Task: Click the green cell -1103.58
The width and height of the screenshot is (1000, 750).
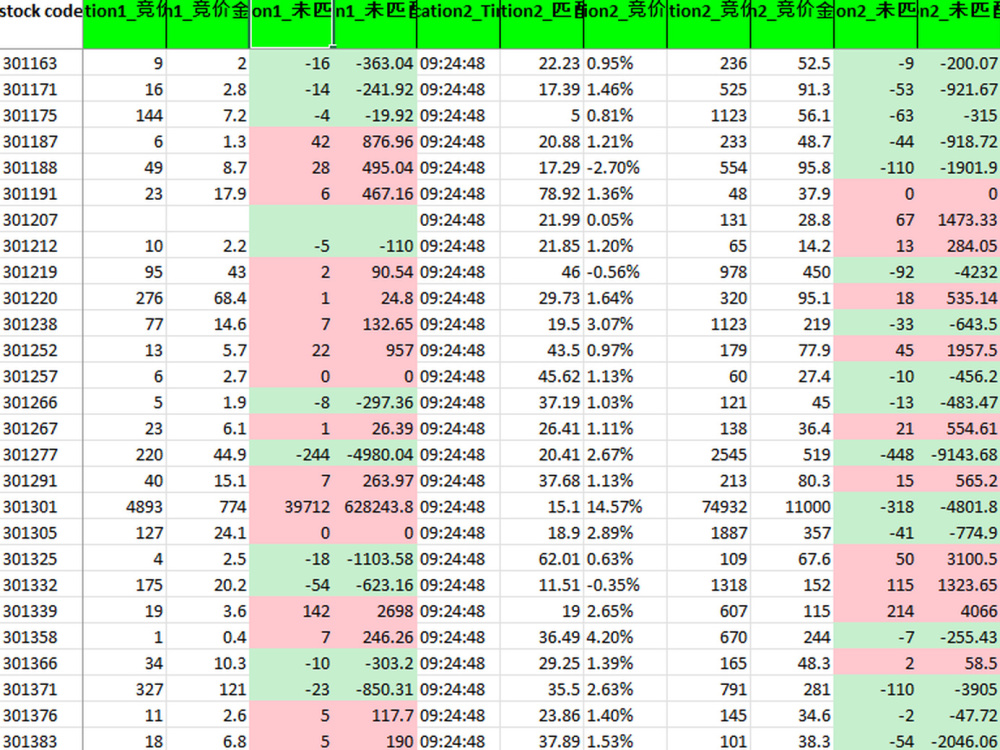Action: tap(375, 559)
